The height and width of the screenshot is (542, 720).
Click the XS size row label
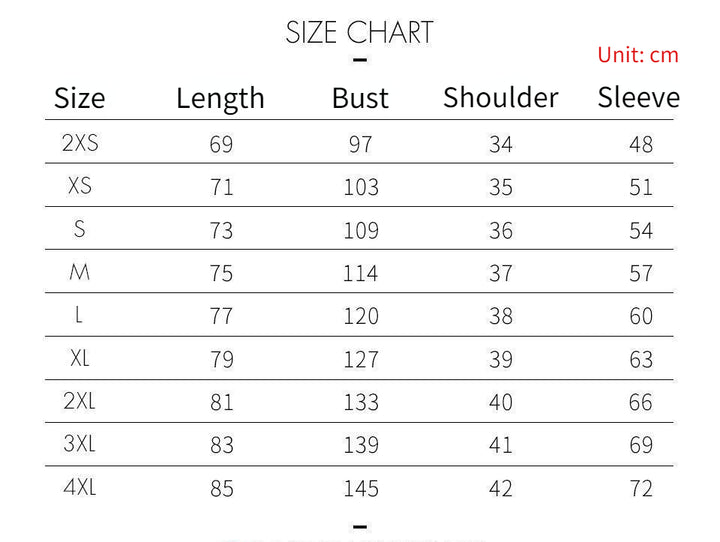80,186
